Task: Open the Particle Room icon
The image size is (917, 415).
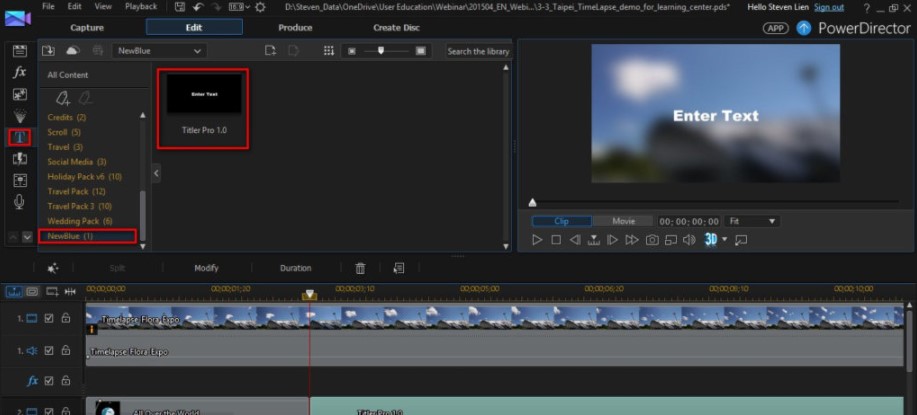Action: pos(20,116)
